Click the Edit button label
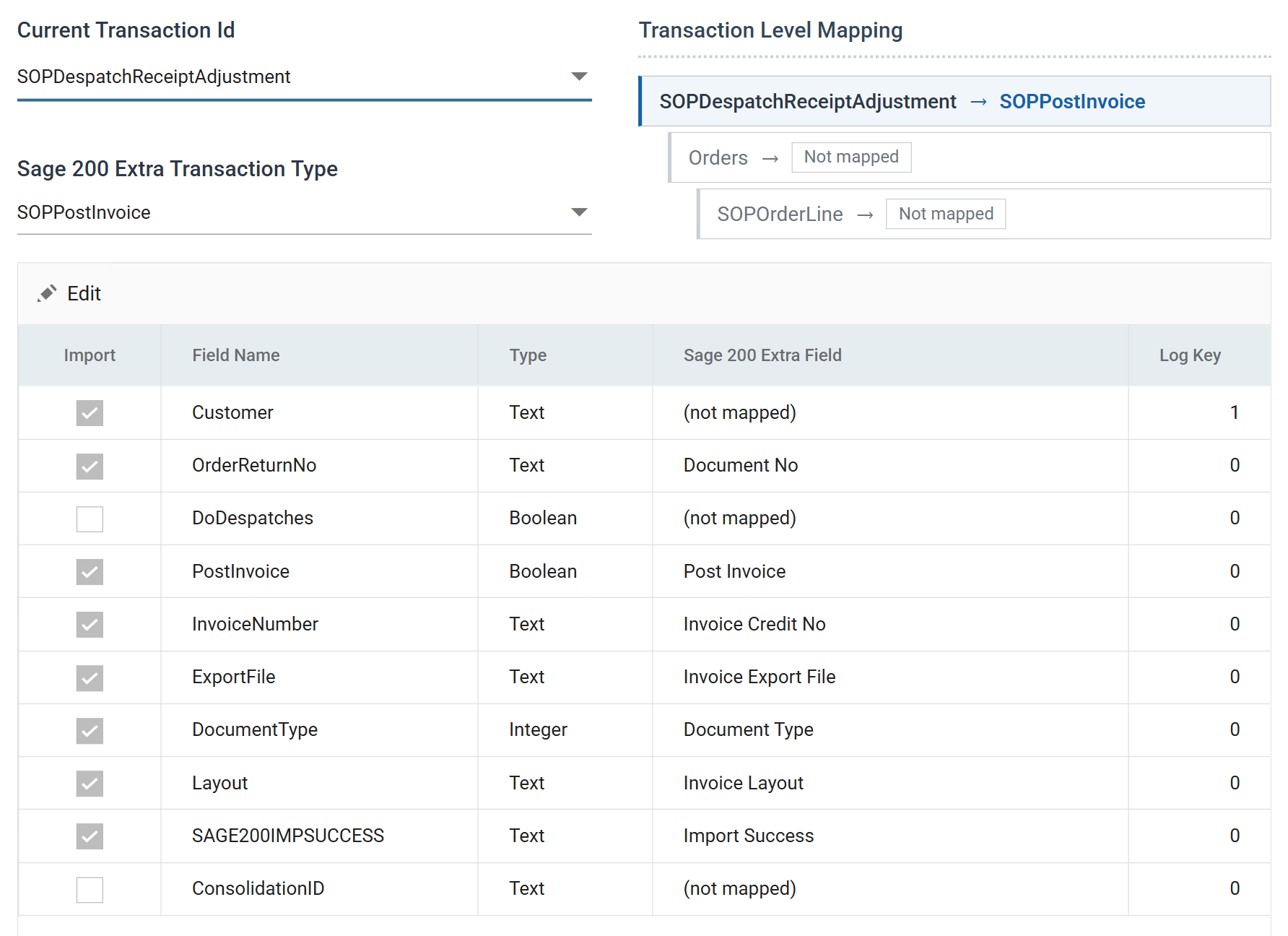The image size is (1288, 936). point(84,293)
